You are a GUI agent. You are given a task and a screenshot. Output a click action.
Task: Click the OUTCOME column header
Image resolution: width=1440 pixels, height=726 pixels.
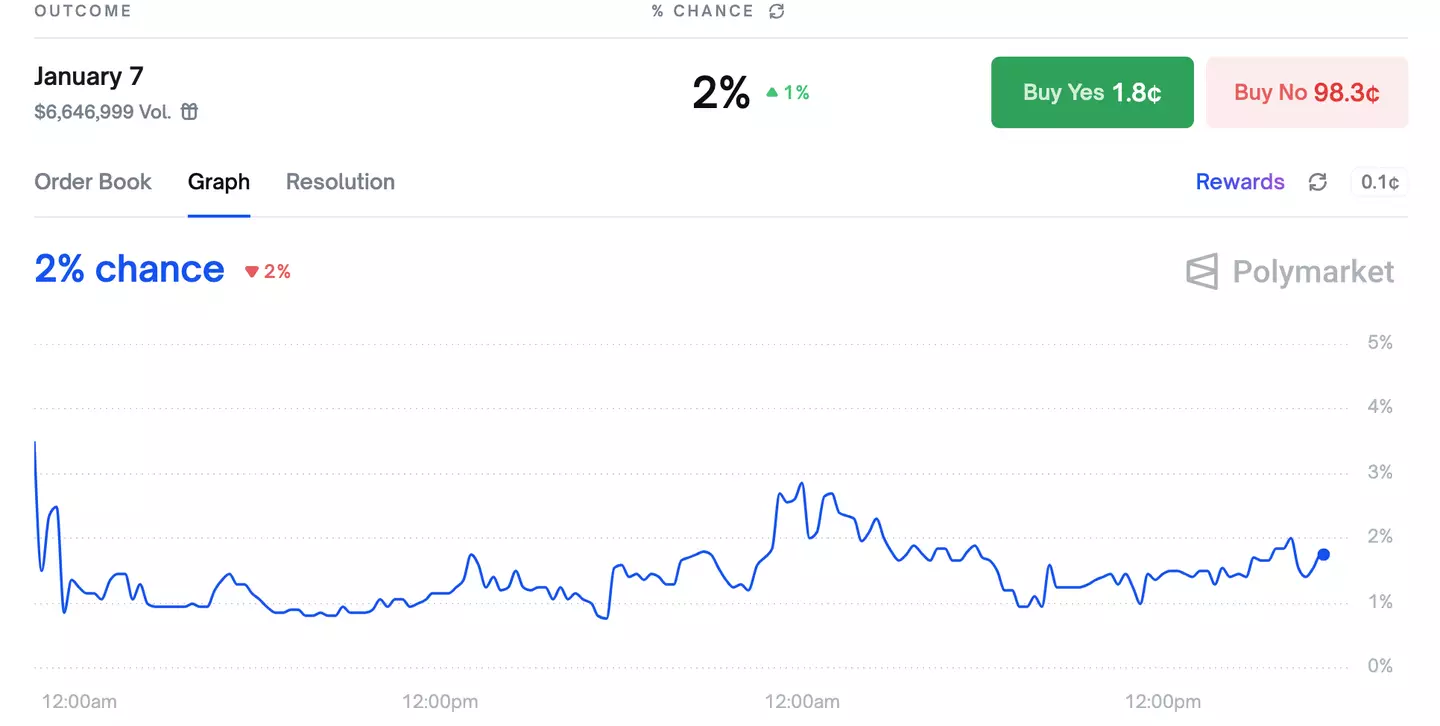click(83, 11)
